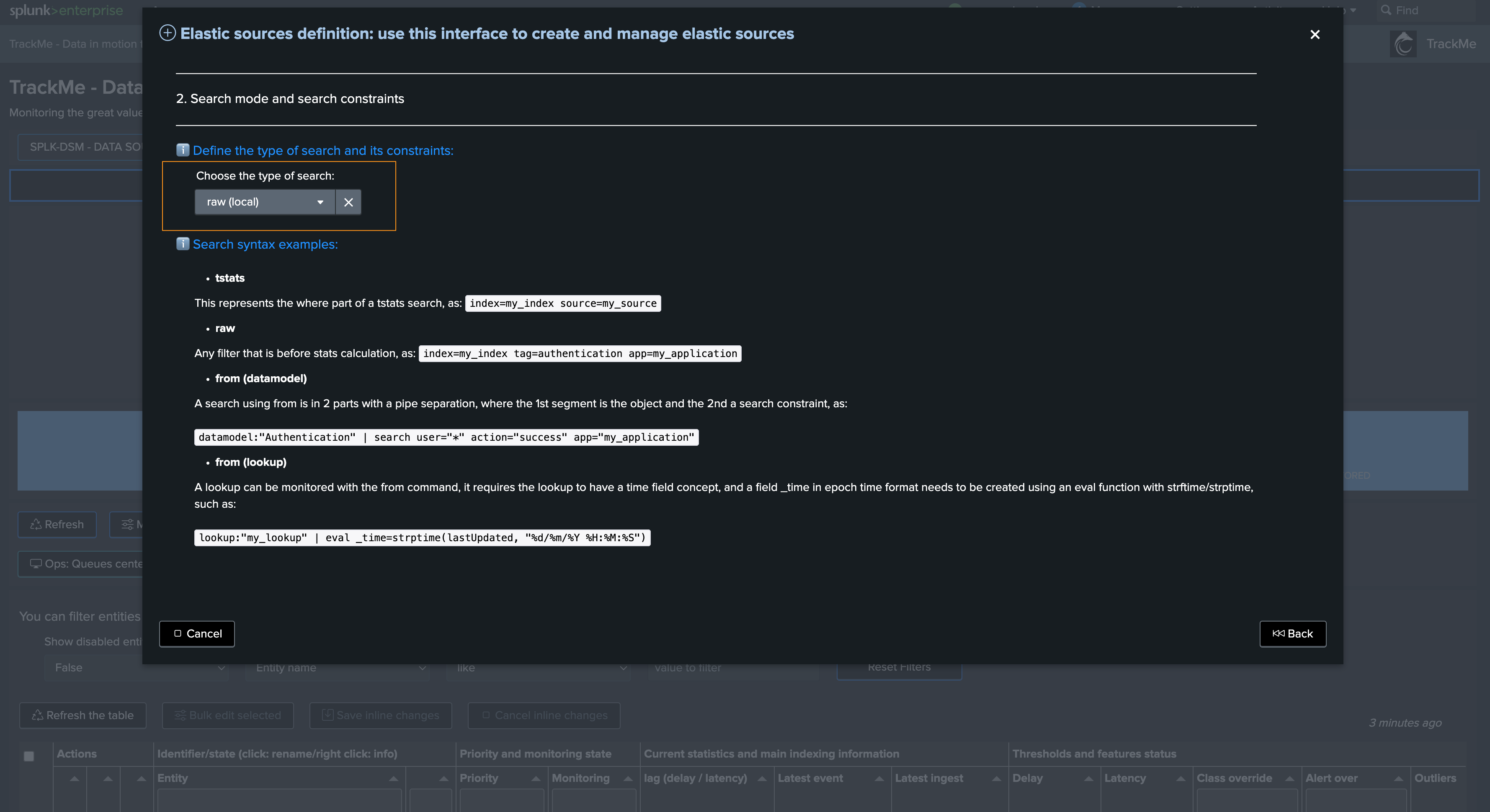Click 'Save inline changes' button

[381, 715]
